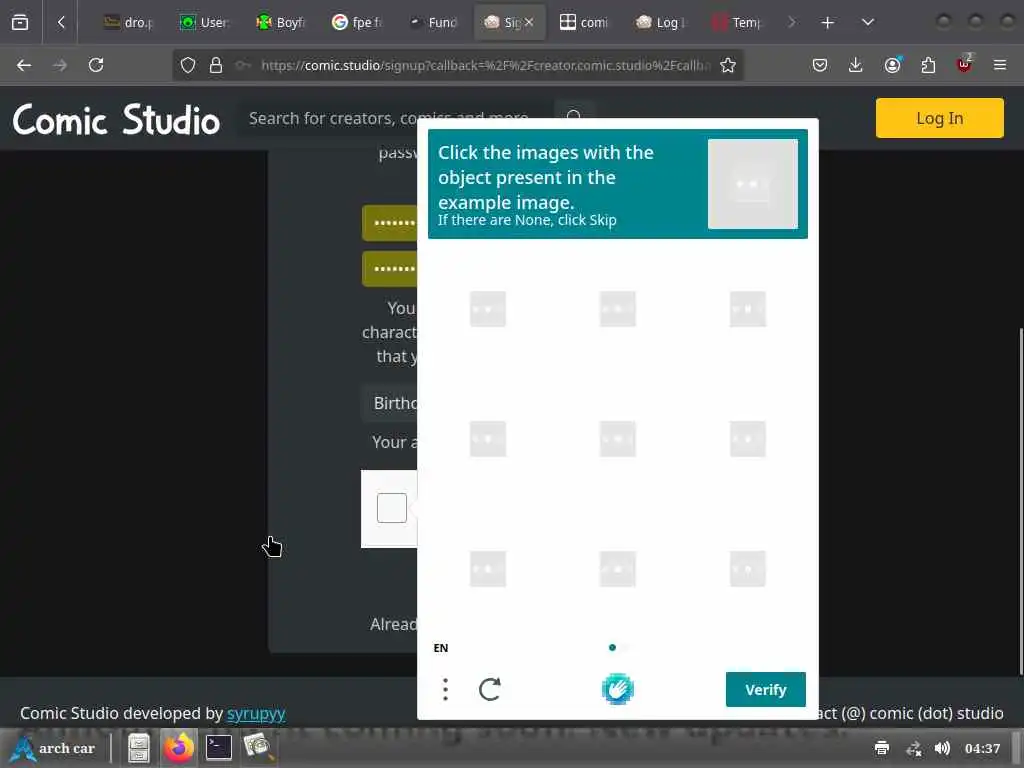Select the bottom-left captcha image tile
Image resolution: width=1024 pixels, height=768 pixels.
(x=488, y=569)
